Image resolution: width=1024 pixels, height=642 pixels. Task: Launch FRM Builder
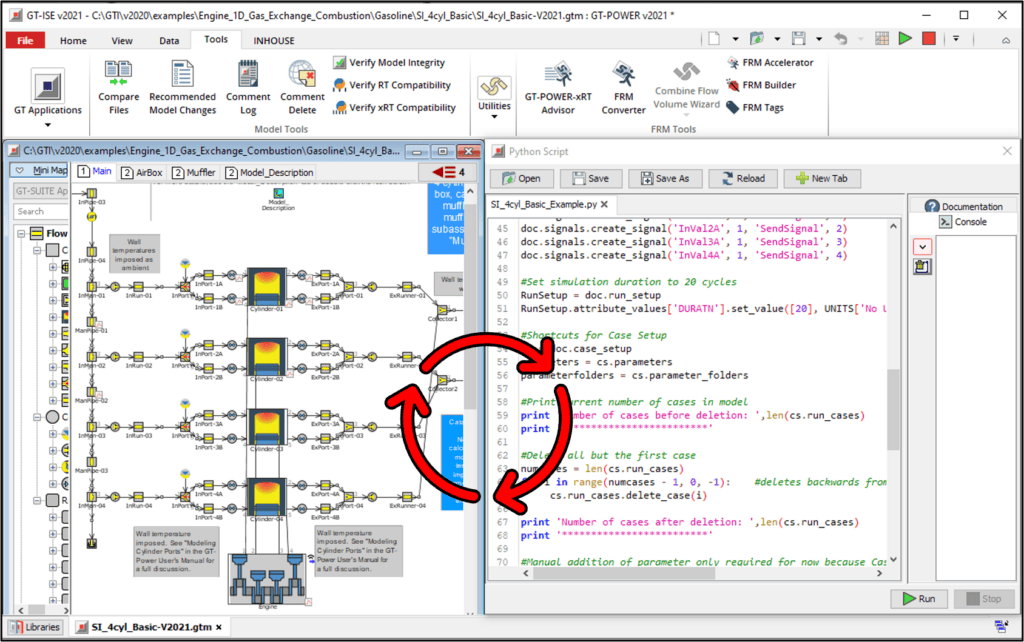click(x=761, y=85)
